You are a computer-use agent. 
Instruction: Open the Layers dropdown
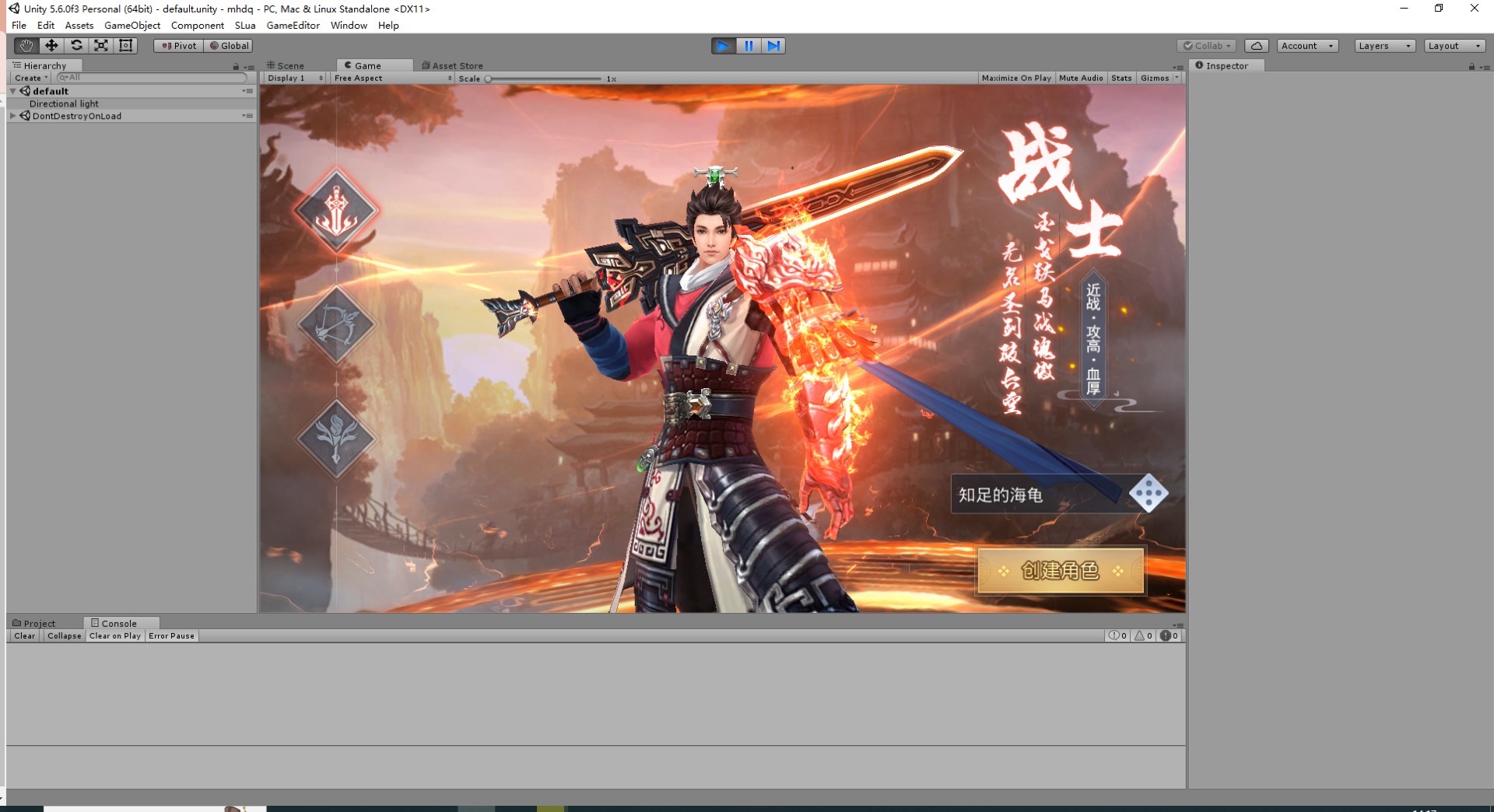coord(1384,46)
